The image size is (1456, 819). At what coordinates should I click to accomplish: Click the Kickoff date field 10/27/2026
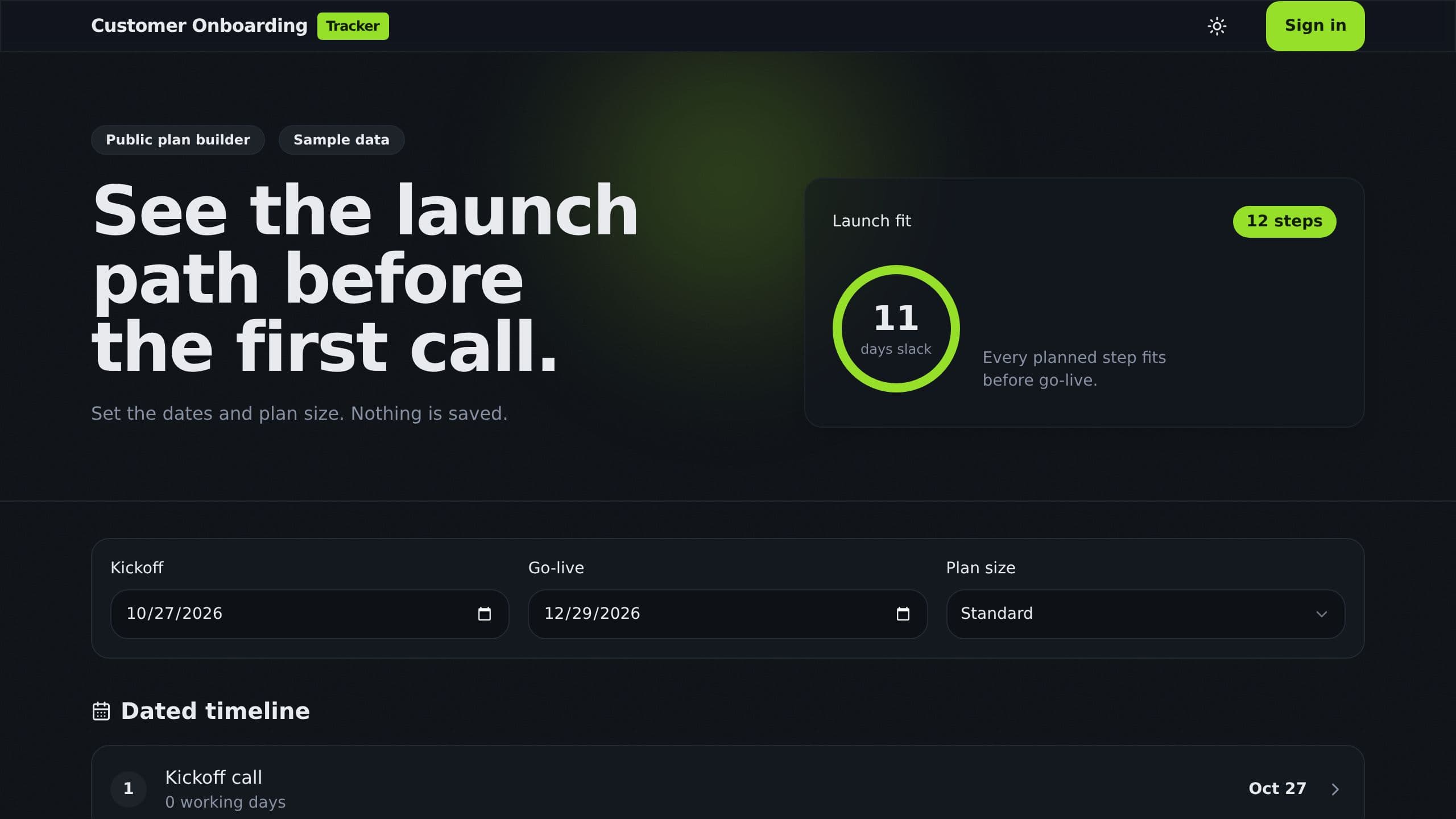[x=309, y=614]
